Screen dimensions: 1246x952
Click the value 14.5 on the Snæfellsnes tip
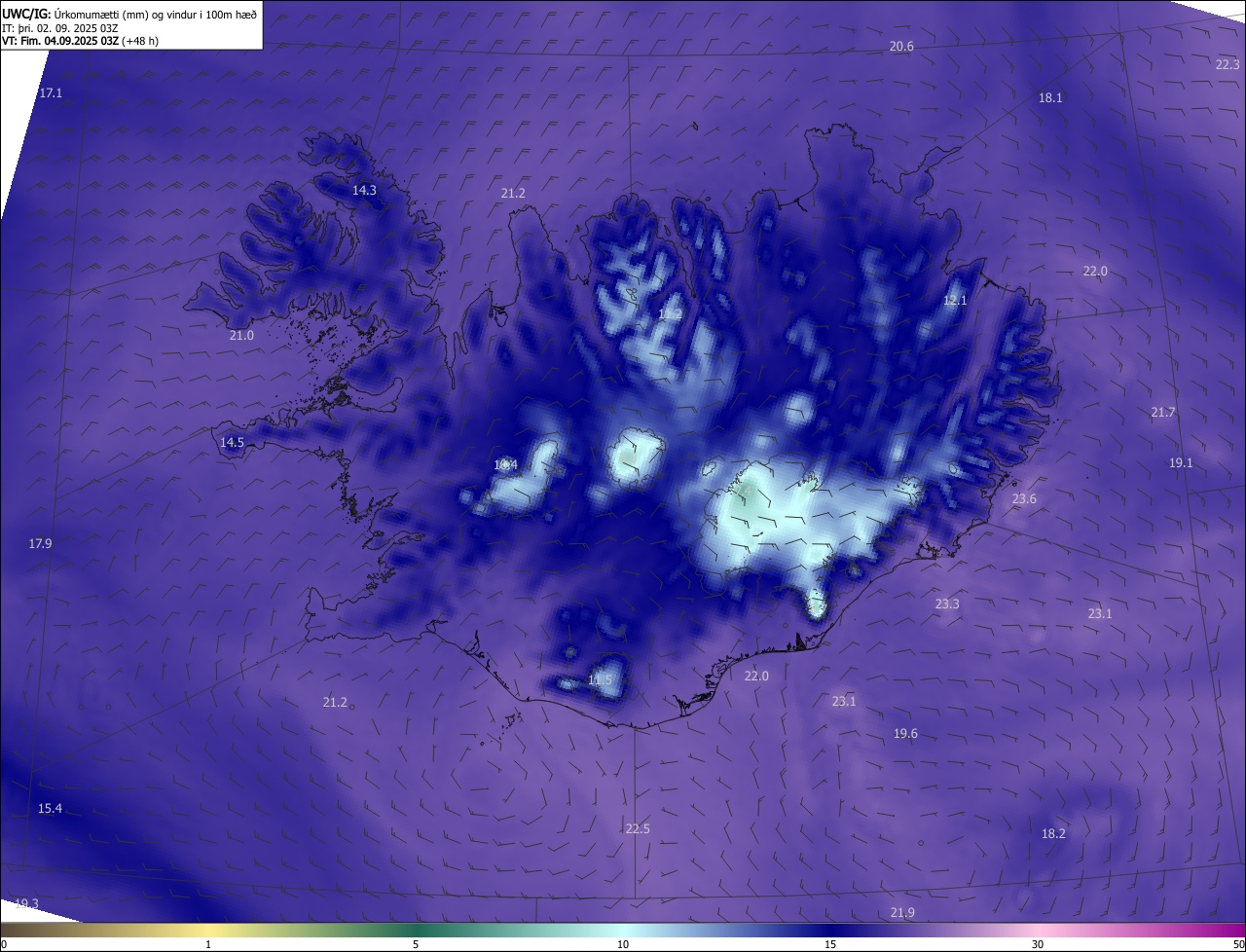[x=232, y=442]
